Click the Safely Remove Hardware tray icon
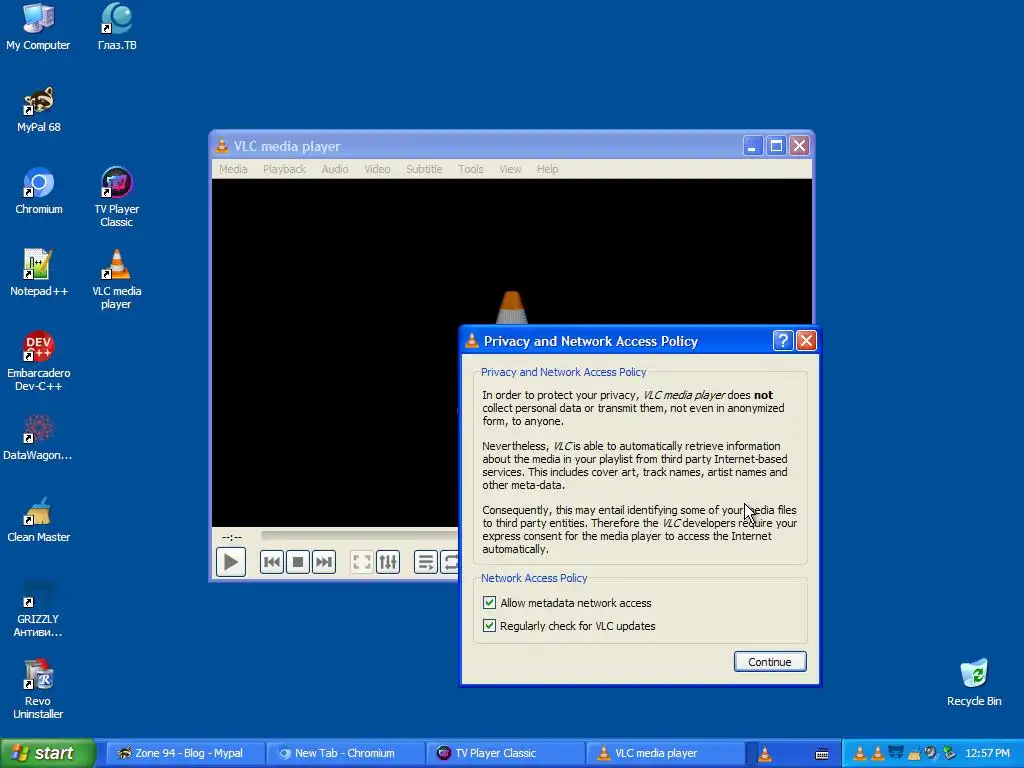 [949, 753]
